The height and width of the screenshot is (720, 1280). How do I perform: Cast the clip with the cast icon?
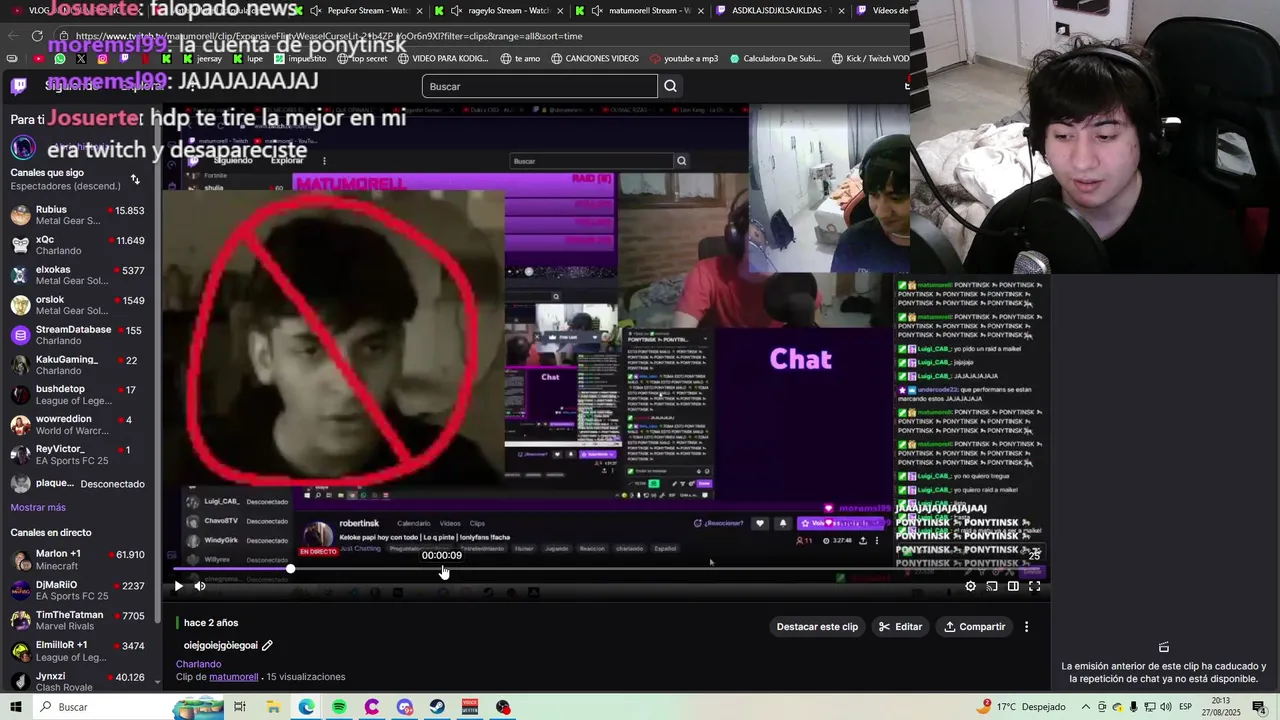pos(992,587)
